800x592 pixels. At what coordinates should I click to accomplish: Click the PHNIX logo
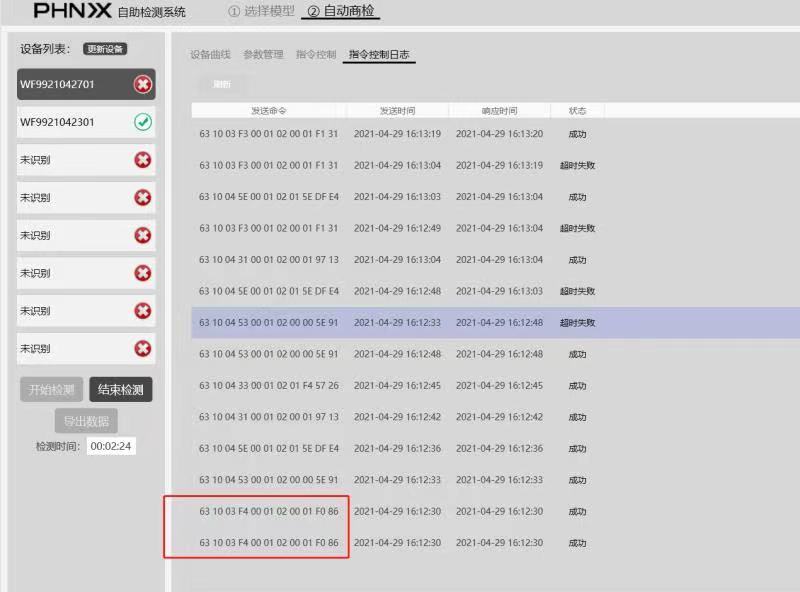pos(72,11)
